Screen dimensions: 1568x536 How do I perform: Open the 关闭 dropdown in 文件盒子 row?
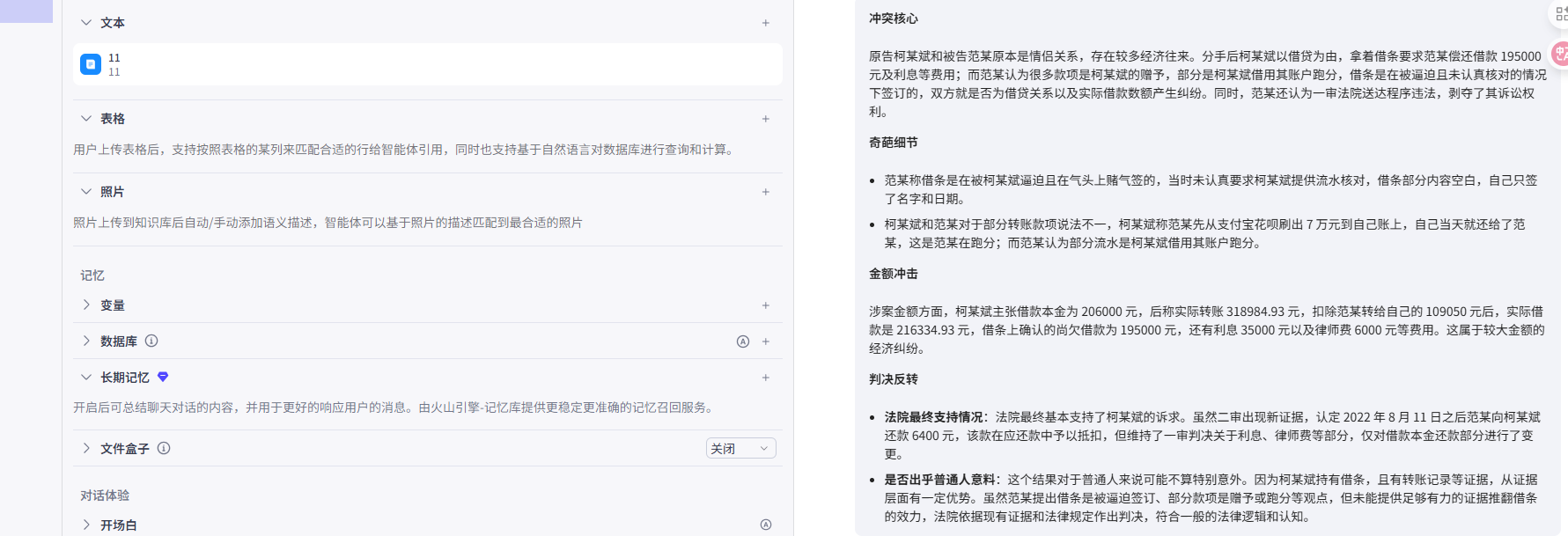(x=740, y=448)
